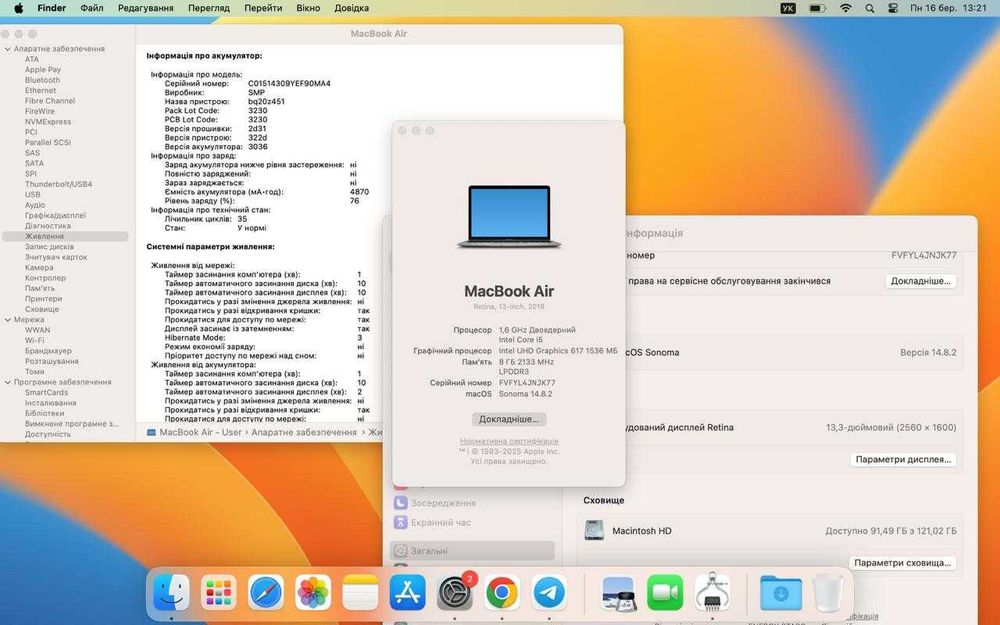Open Spotlight search icon

point(869,8)
